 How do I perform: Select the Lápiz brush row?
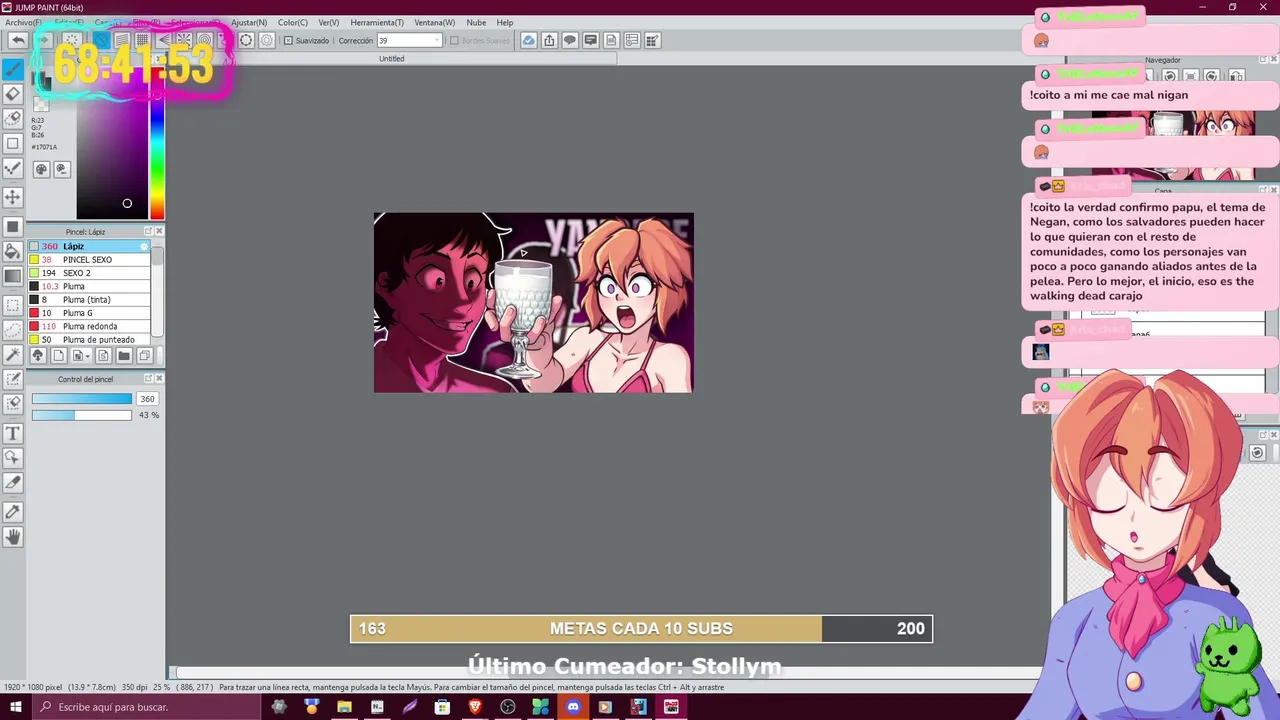[x=89, y=246]
